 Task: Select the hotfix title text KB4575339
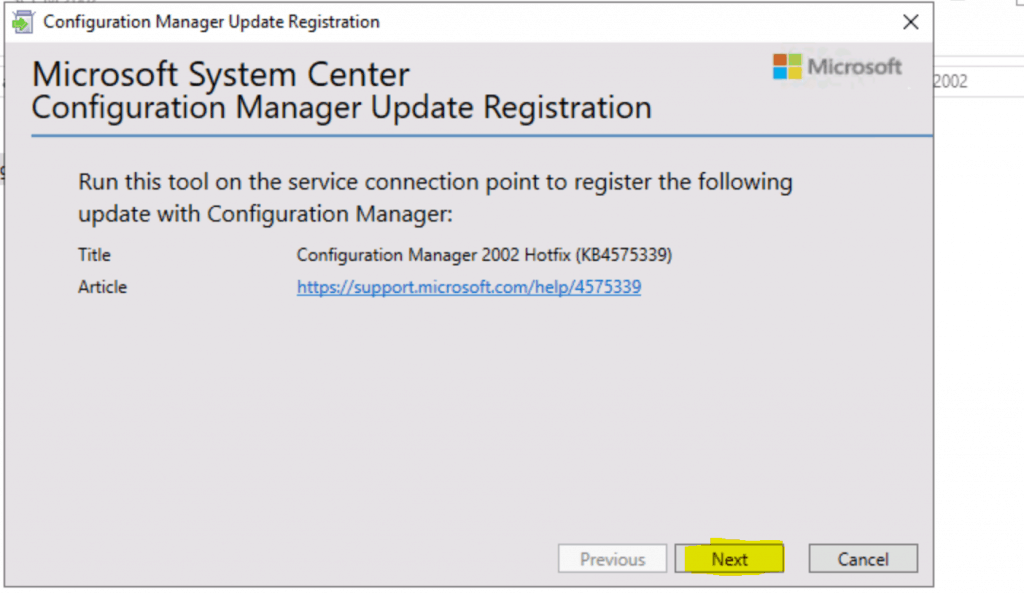click(484, 255)
